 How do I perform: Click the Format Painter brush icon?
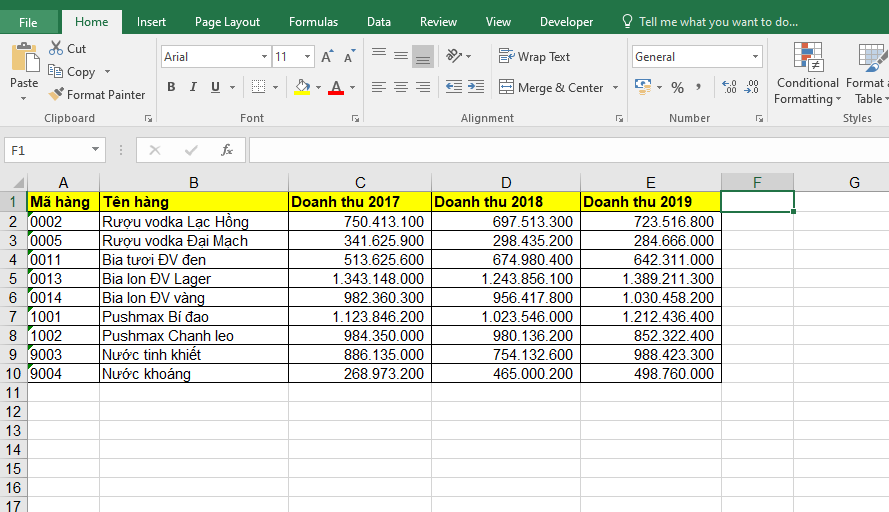coord(56,95)
